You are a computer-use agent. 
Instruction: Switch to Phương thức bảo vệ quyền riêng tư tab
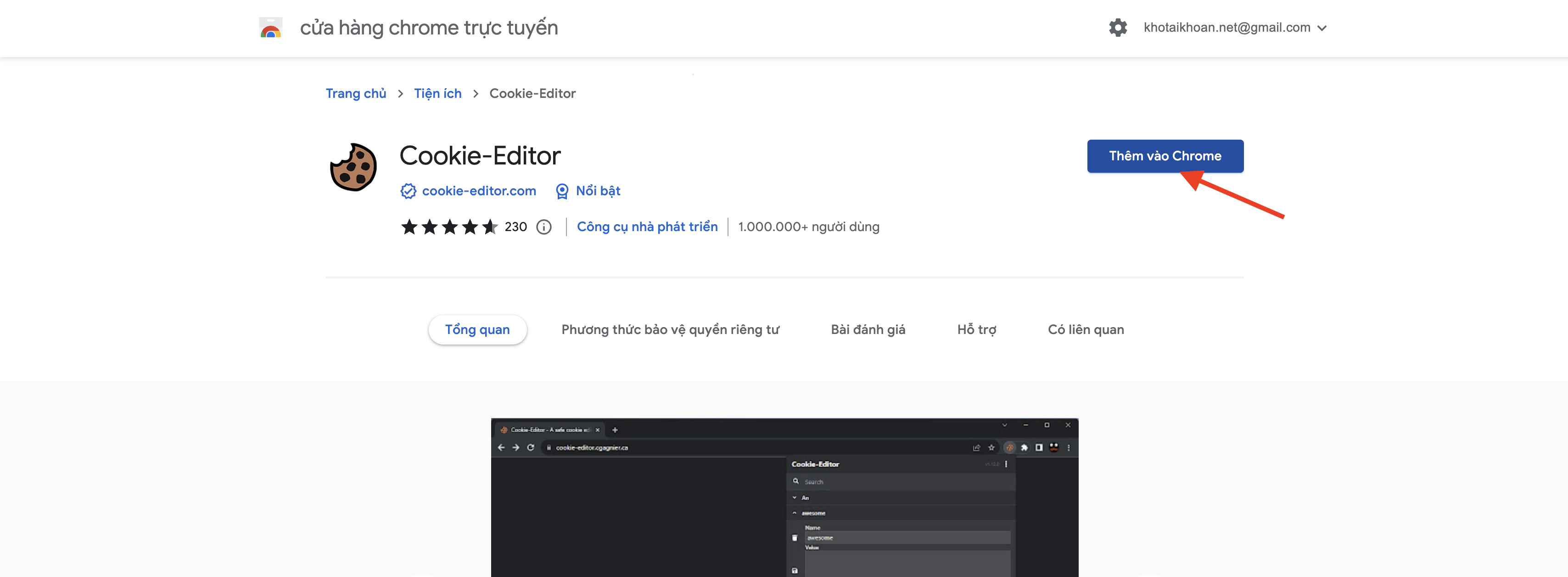(670, 330)
